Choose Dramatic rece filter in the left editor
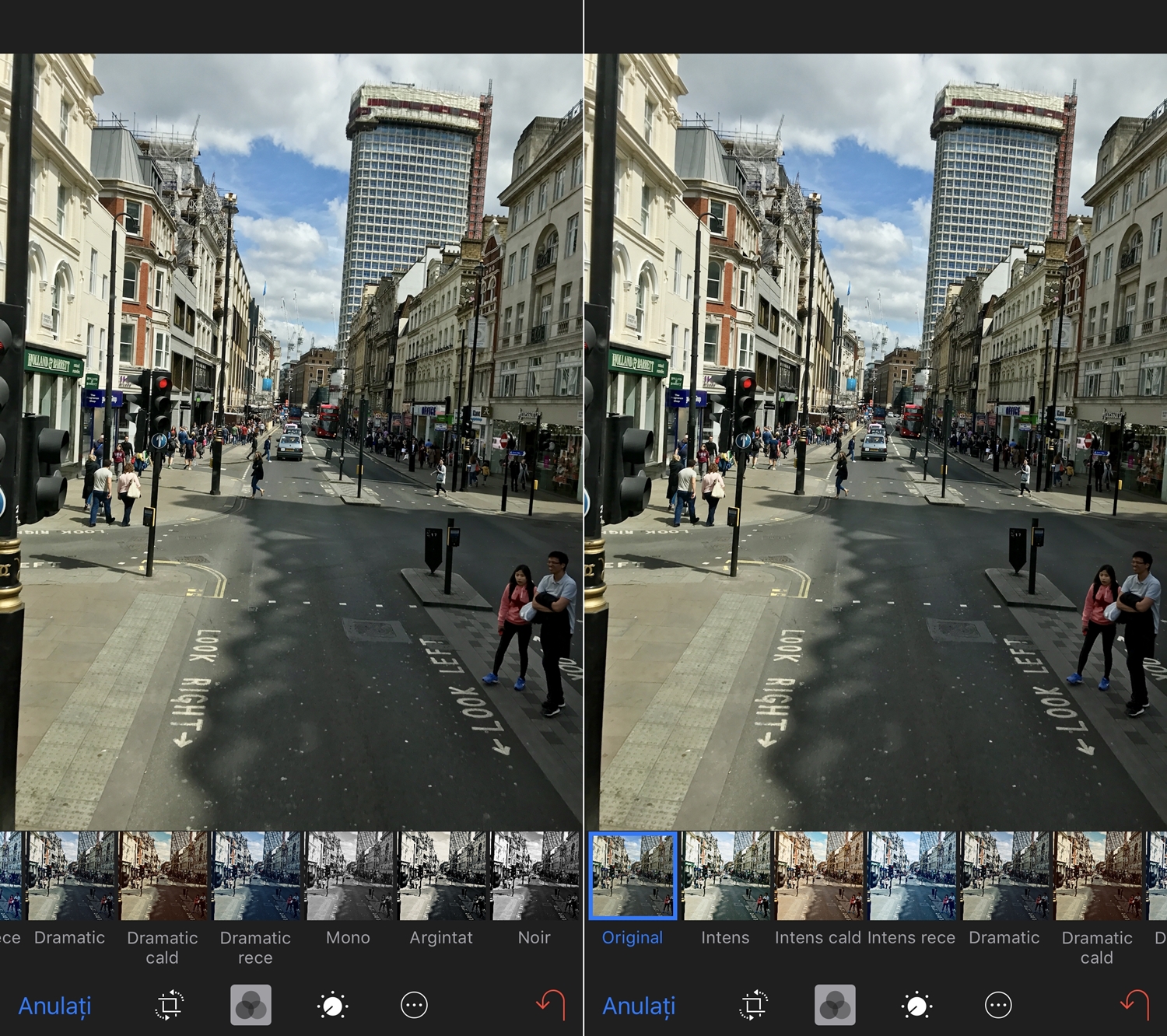The image size is (1167, 1036). pos(255,876)
